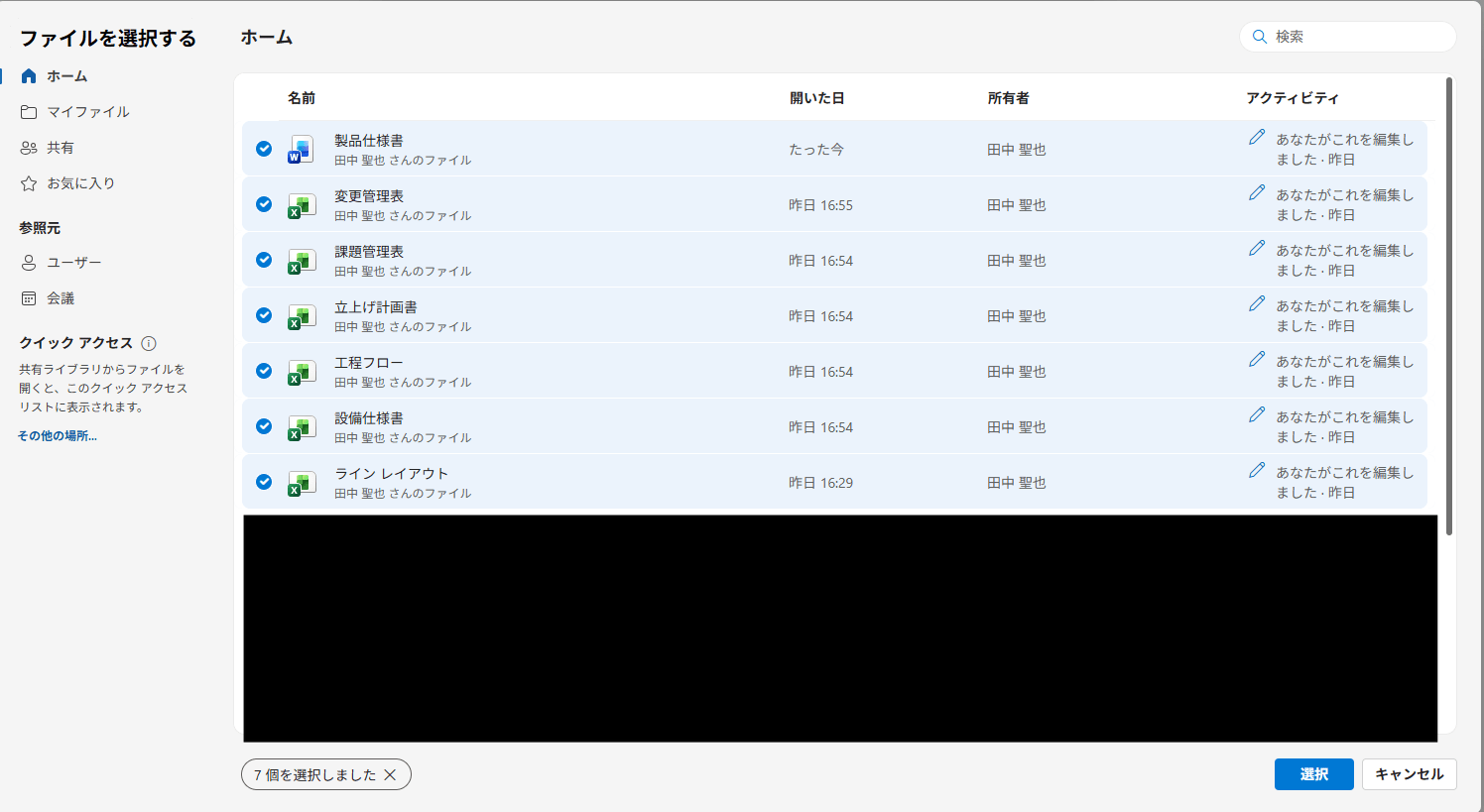Click the edit pencil icon for 変更管理表
Viewport: 1484px width, 812px height.
pos(1257,192)
